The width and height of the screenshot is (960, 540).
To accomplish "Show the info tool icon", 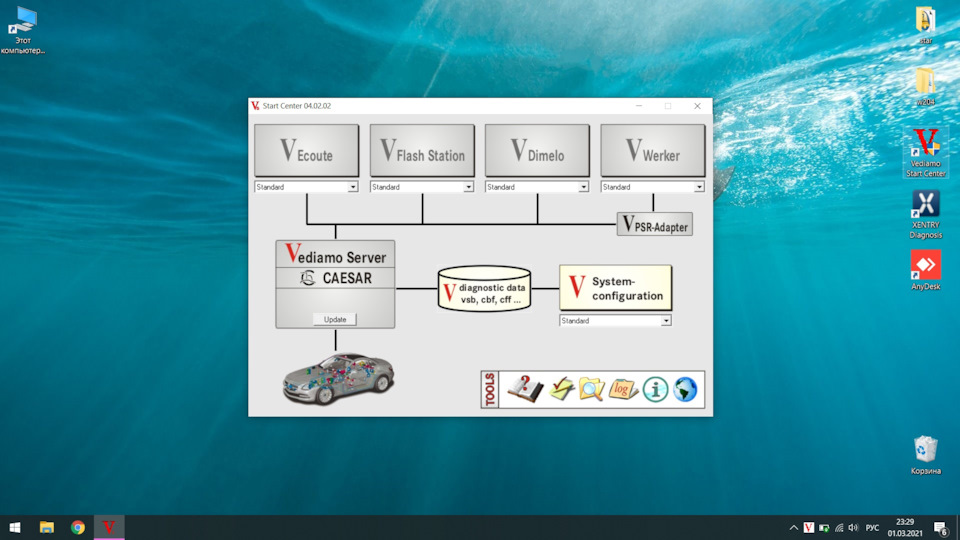I will point(655,389).
